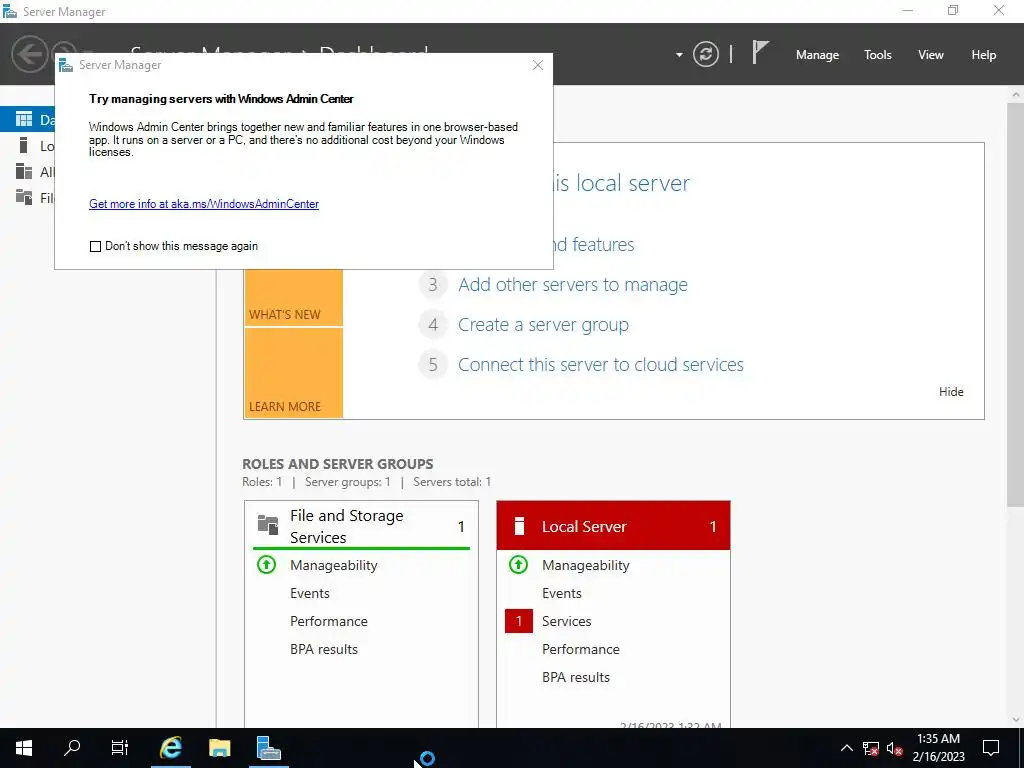
Task: Open the taskbar clock and date
Action: pyautogui.click(x=938, y=748)
